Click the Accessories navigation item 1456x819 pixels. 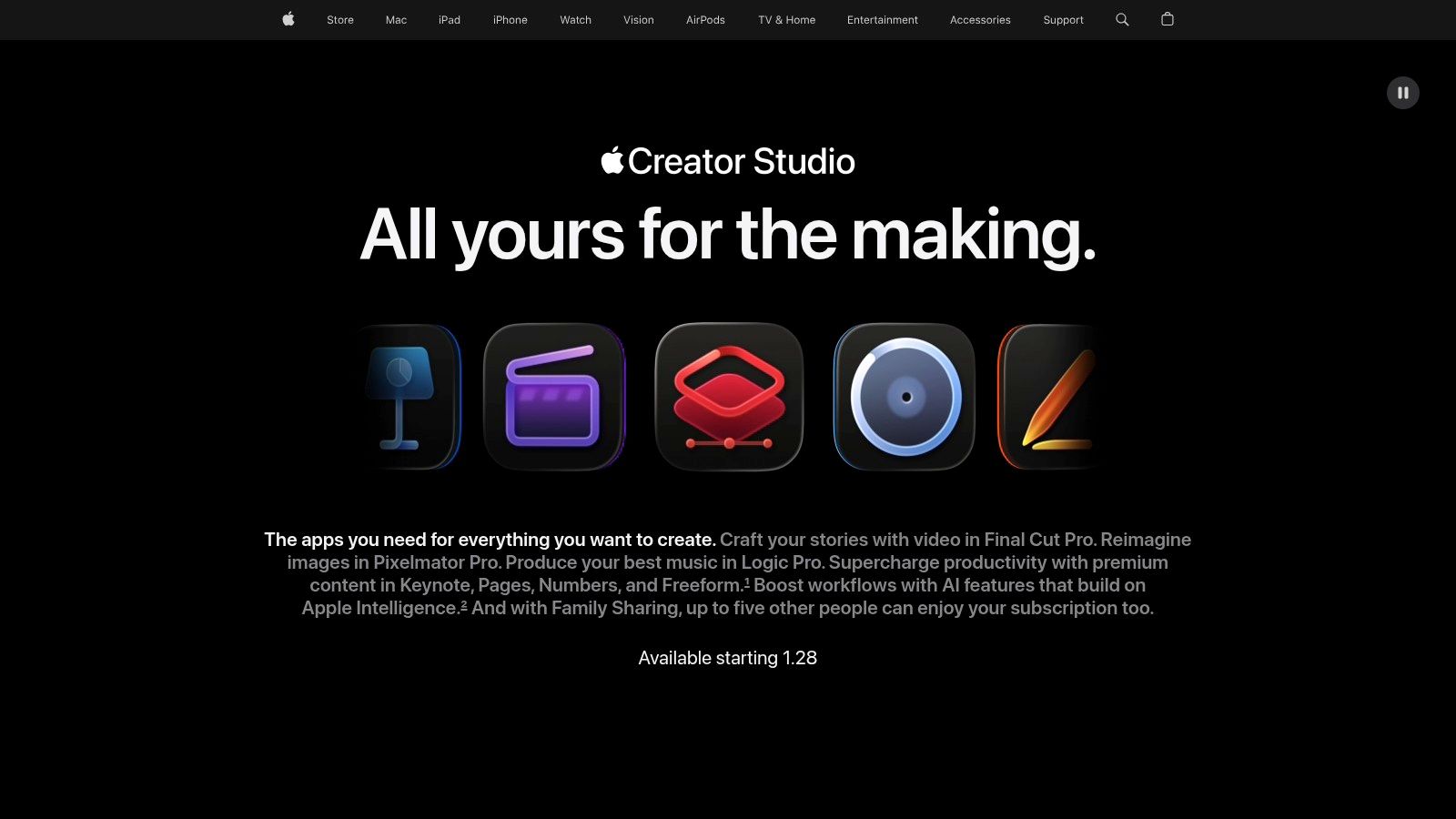point(980,19)
